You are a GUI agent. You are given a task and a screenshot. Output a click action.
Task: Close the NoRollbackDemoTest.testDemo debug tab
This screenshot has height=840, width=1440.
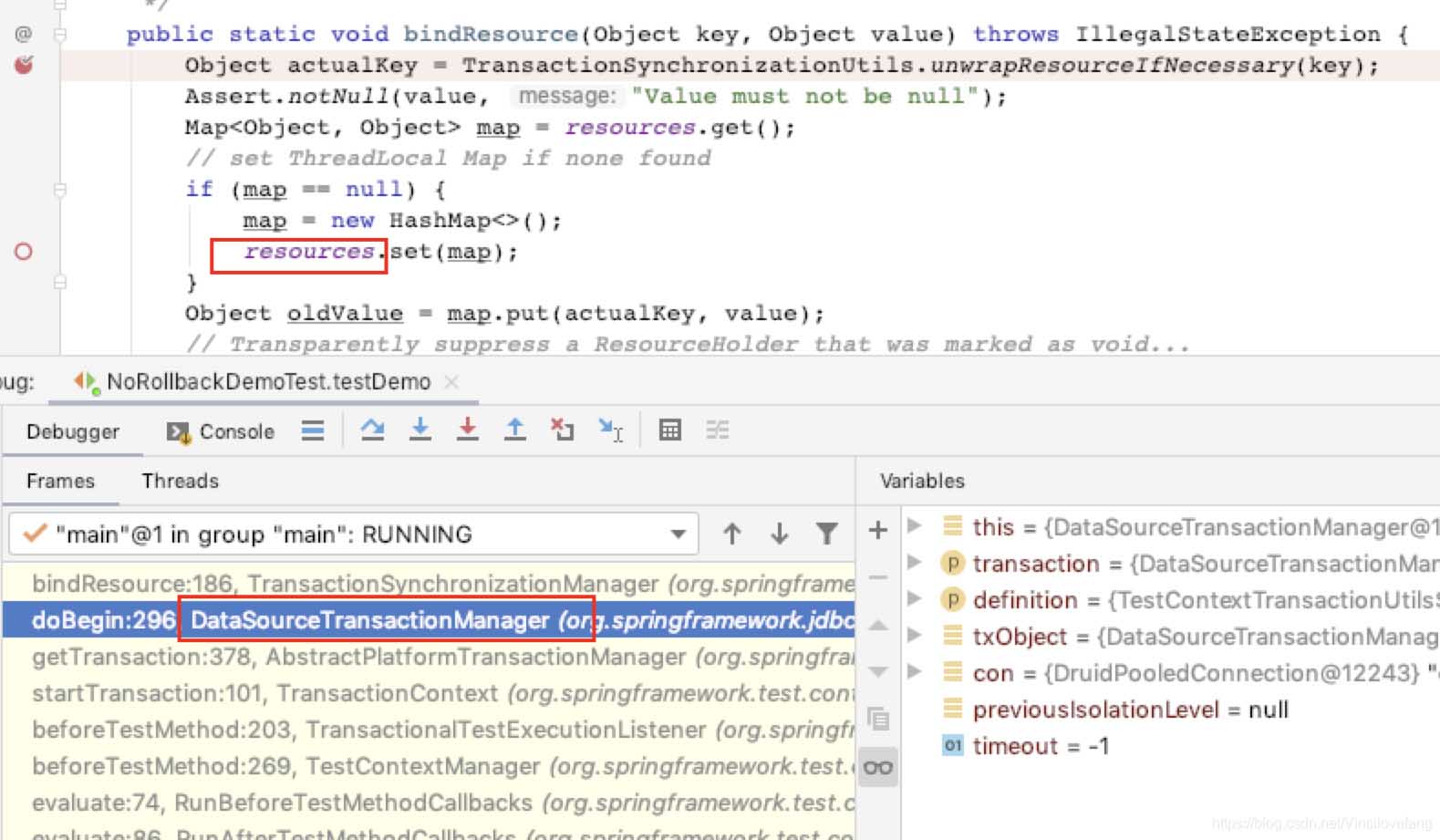click(x=451, y=382)
